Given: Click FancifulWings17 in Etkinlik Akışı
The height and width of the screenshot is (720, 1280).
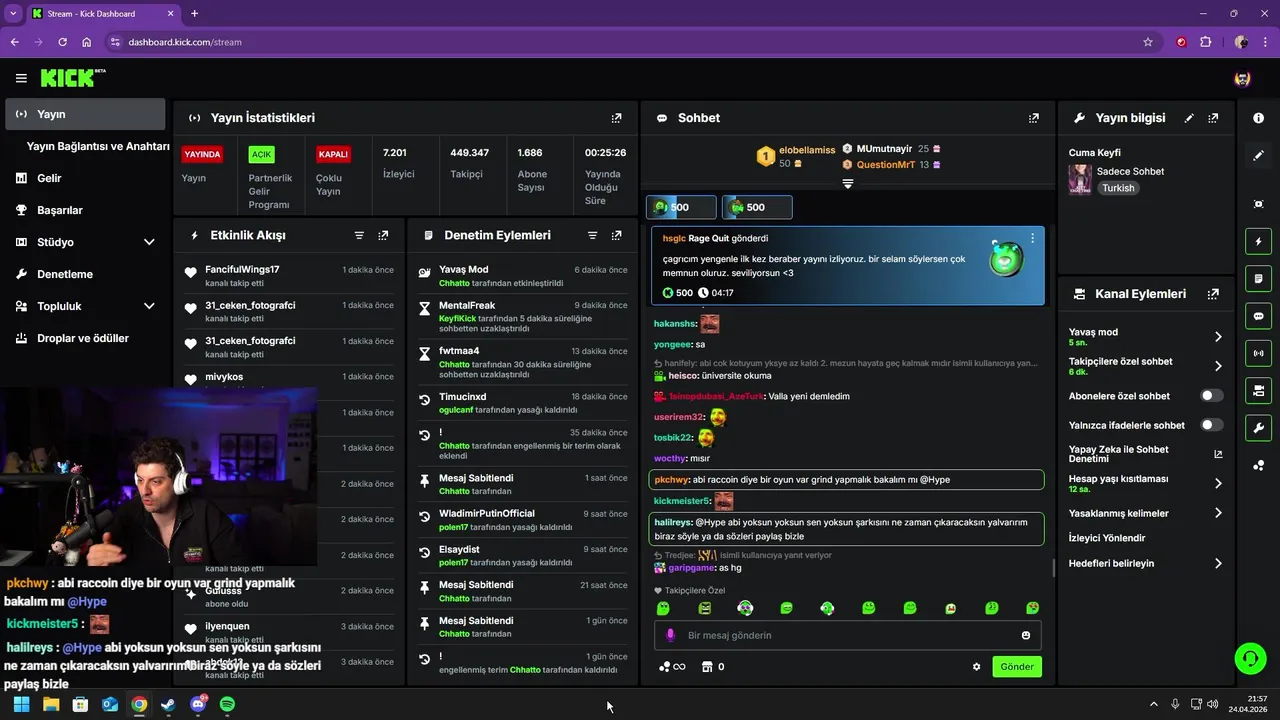Looking at the screenshot, I should point(242,270).
